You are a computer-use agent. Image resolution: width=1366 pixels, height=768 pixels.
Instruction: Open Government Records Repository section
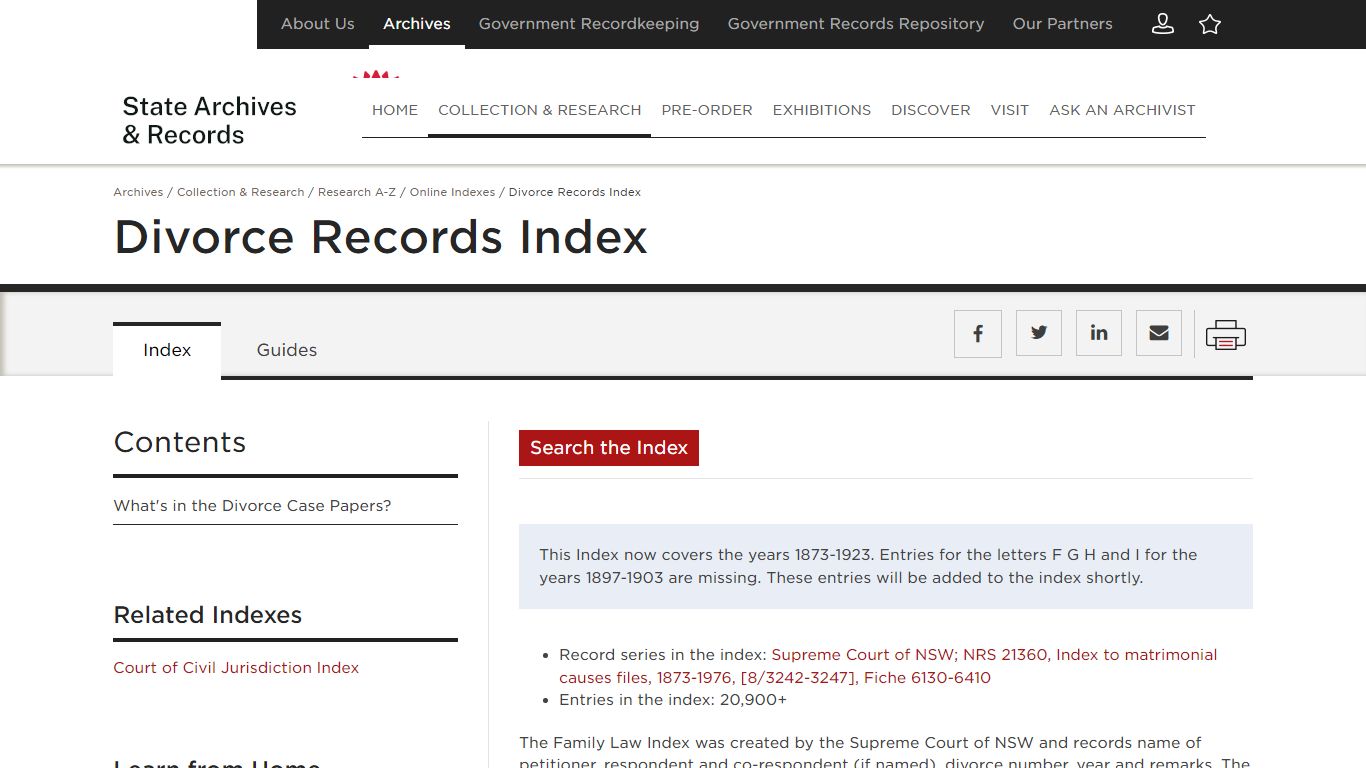[x=856, y=24]
